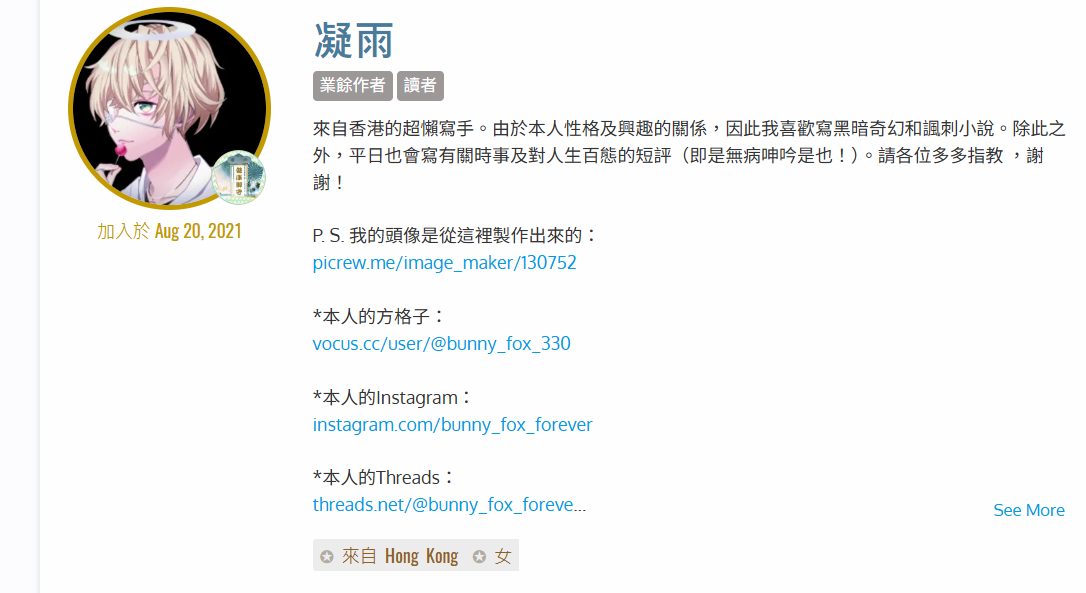This screenshot has width=1086, height=593.
Task: Click the 加入於 Aug 20, 2021 join date
Action: pos(170,231)
